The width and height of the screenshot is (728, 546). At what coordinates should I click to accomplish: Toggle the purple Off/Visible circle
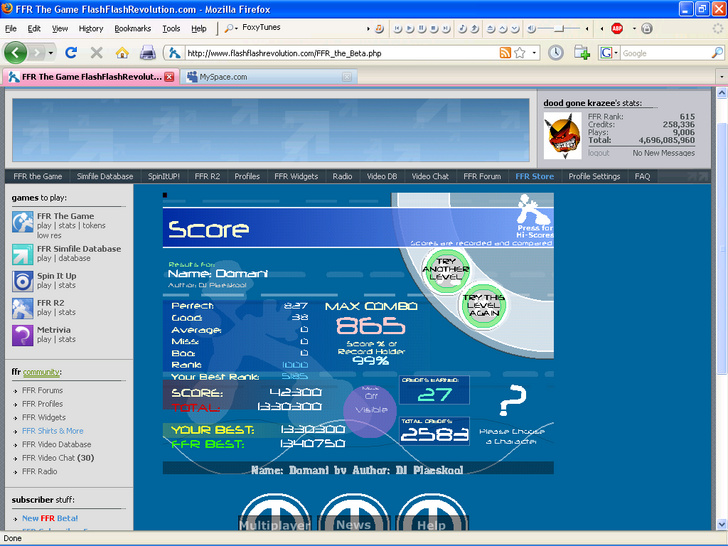(370, 411)
